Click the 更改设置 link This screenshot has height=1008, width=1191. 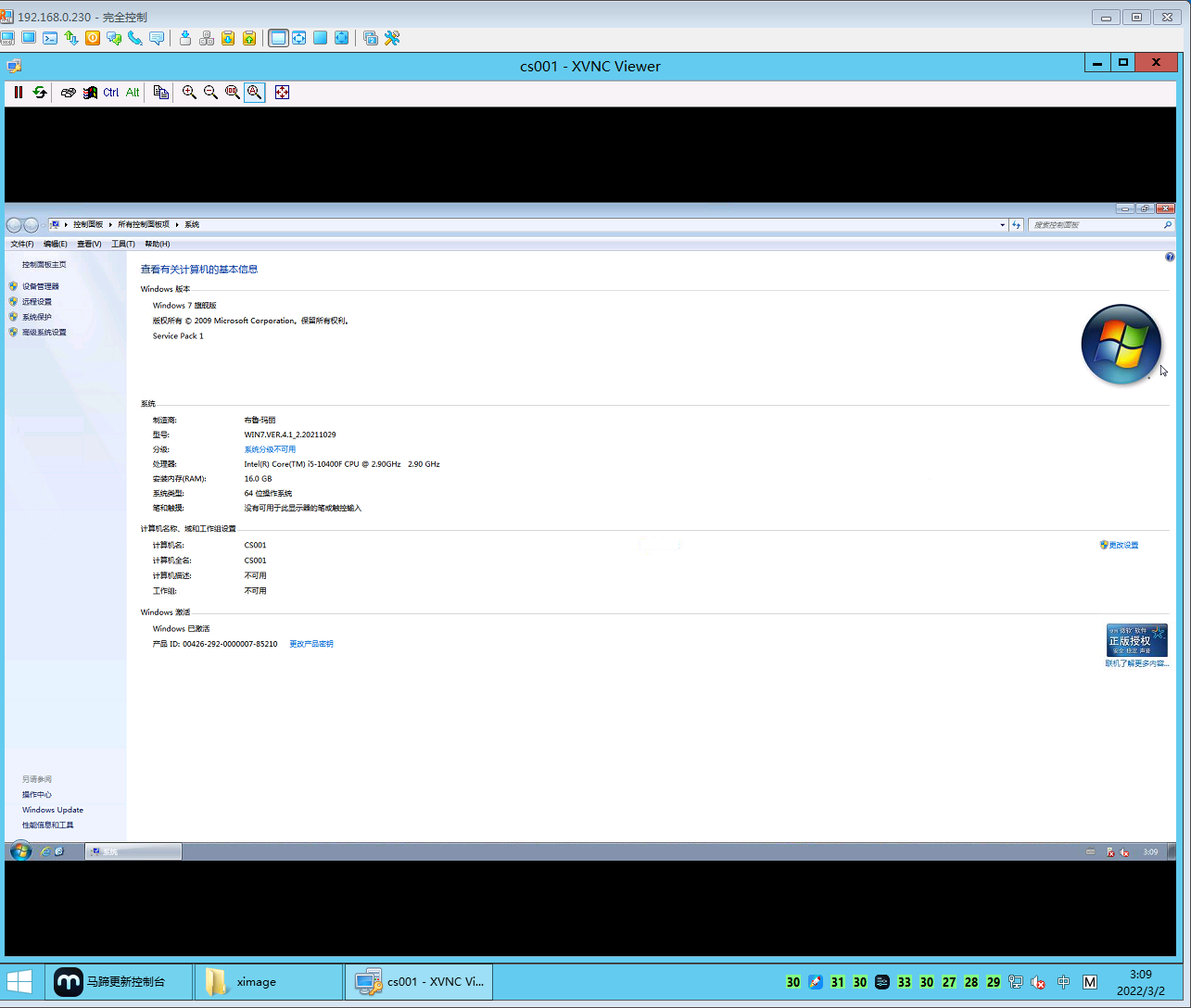1123,546
